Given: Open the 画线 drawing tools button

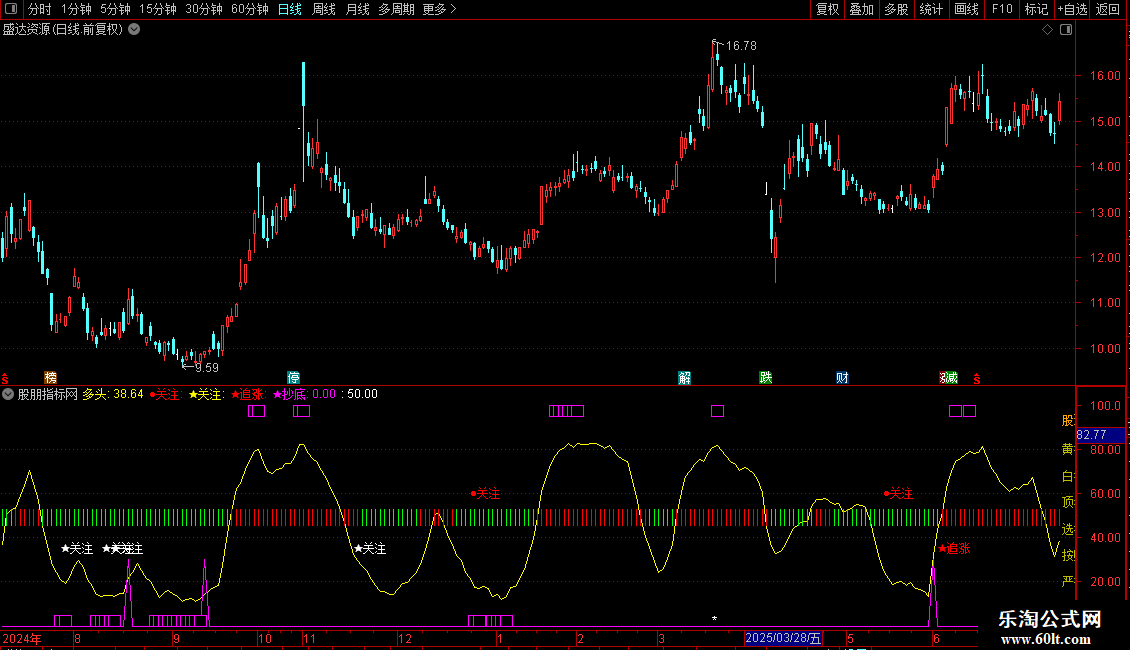Looking at the screenshot, I should click(x=966, y=9).
